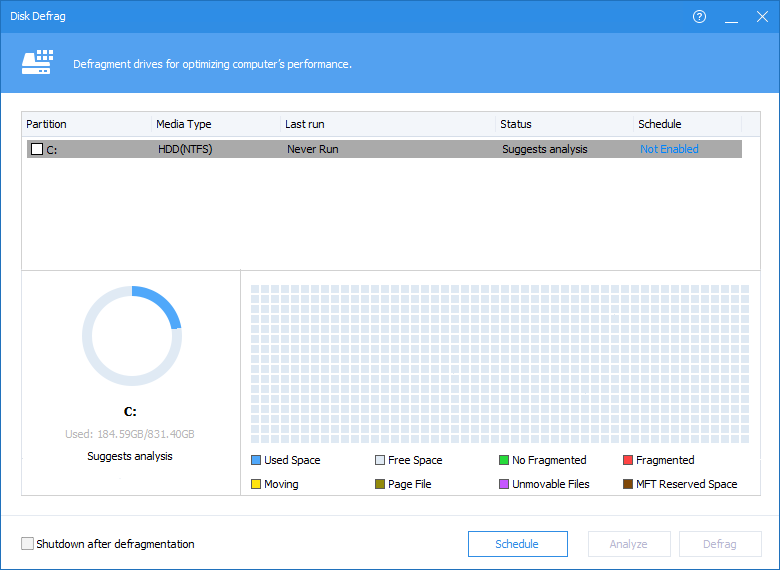Enable Shutdown after defragmentation checkbox
Image resolution: width=780 pixels, height=570 pixels.
tap(27, 544)
